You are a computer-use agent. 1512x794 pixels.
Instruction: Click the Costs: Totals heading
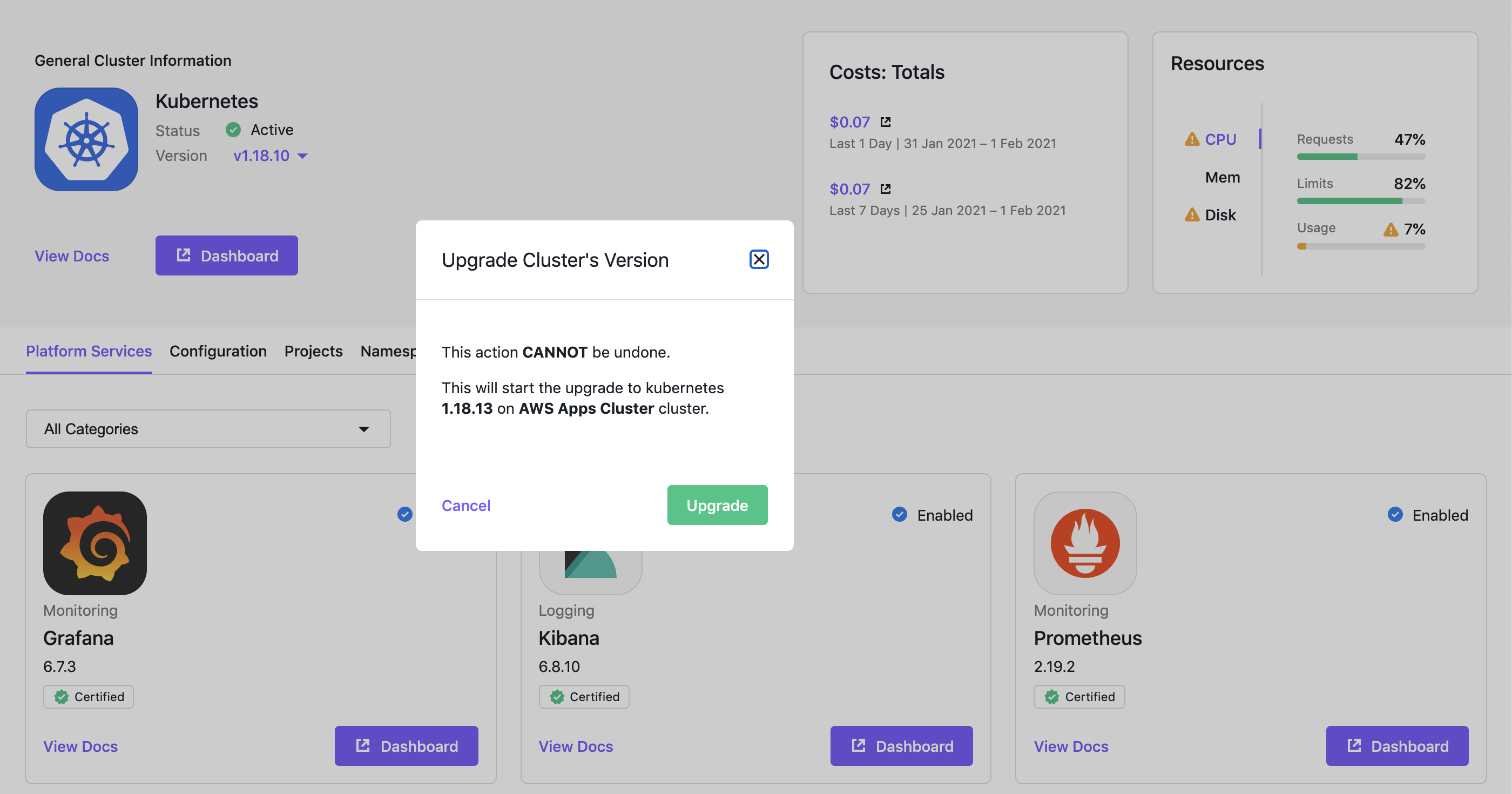(887, 72)
